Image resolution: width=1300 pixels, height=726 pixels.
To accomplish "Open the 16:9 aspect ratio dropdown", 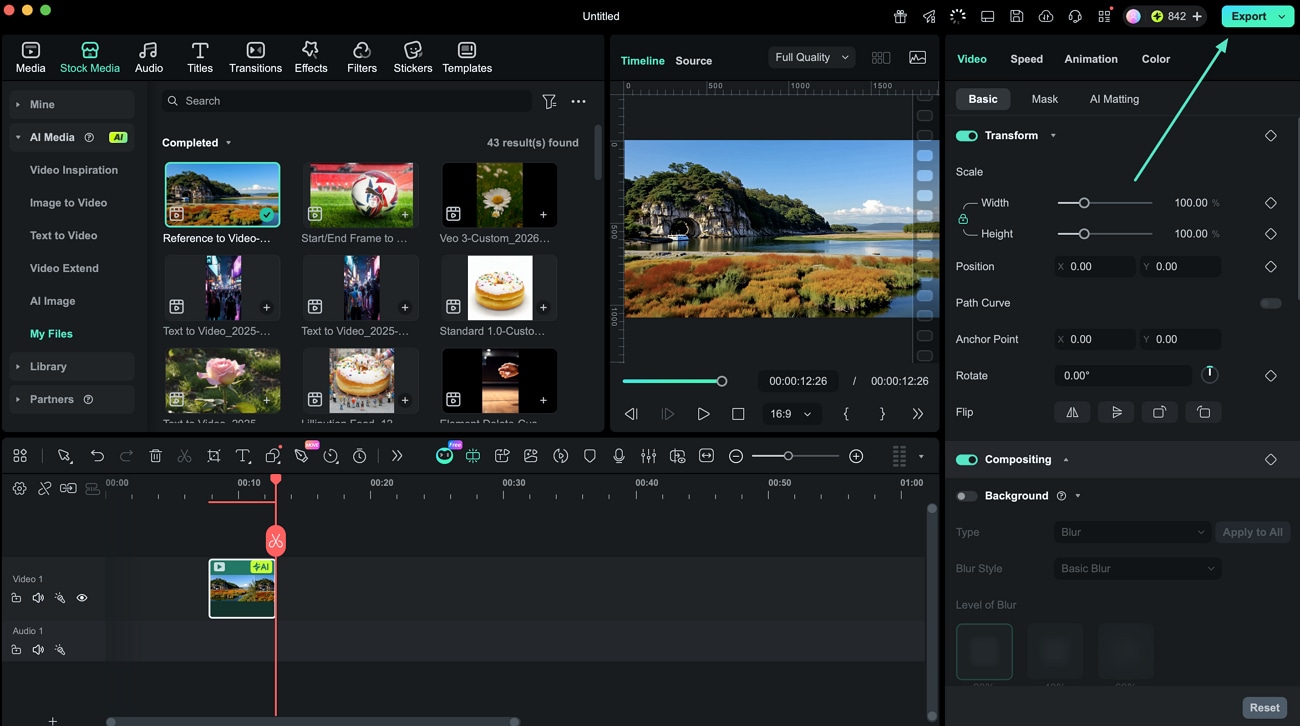I will 790,414.
